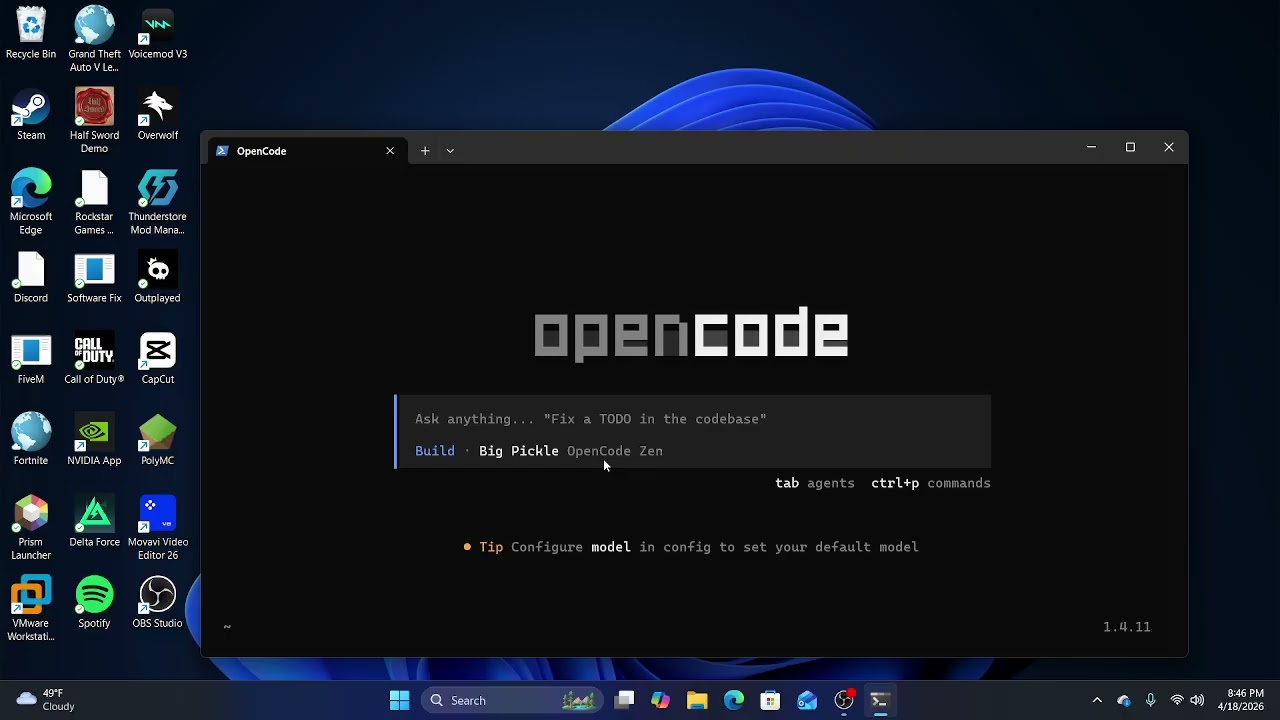Select the Software Fix desktop icon
The image size is (1280, 720).
point(94,277)
